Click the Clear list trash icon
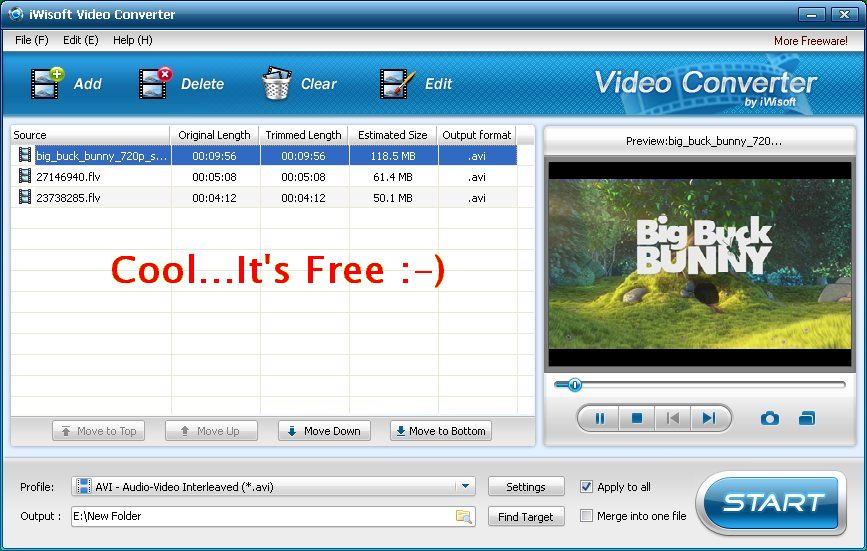 (x=277, y=83)
